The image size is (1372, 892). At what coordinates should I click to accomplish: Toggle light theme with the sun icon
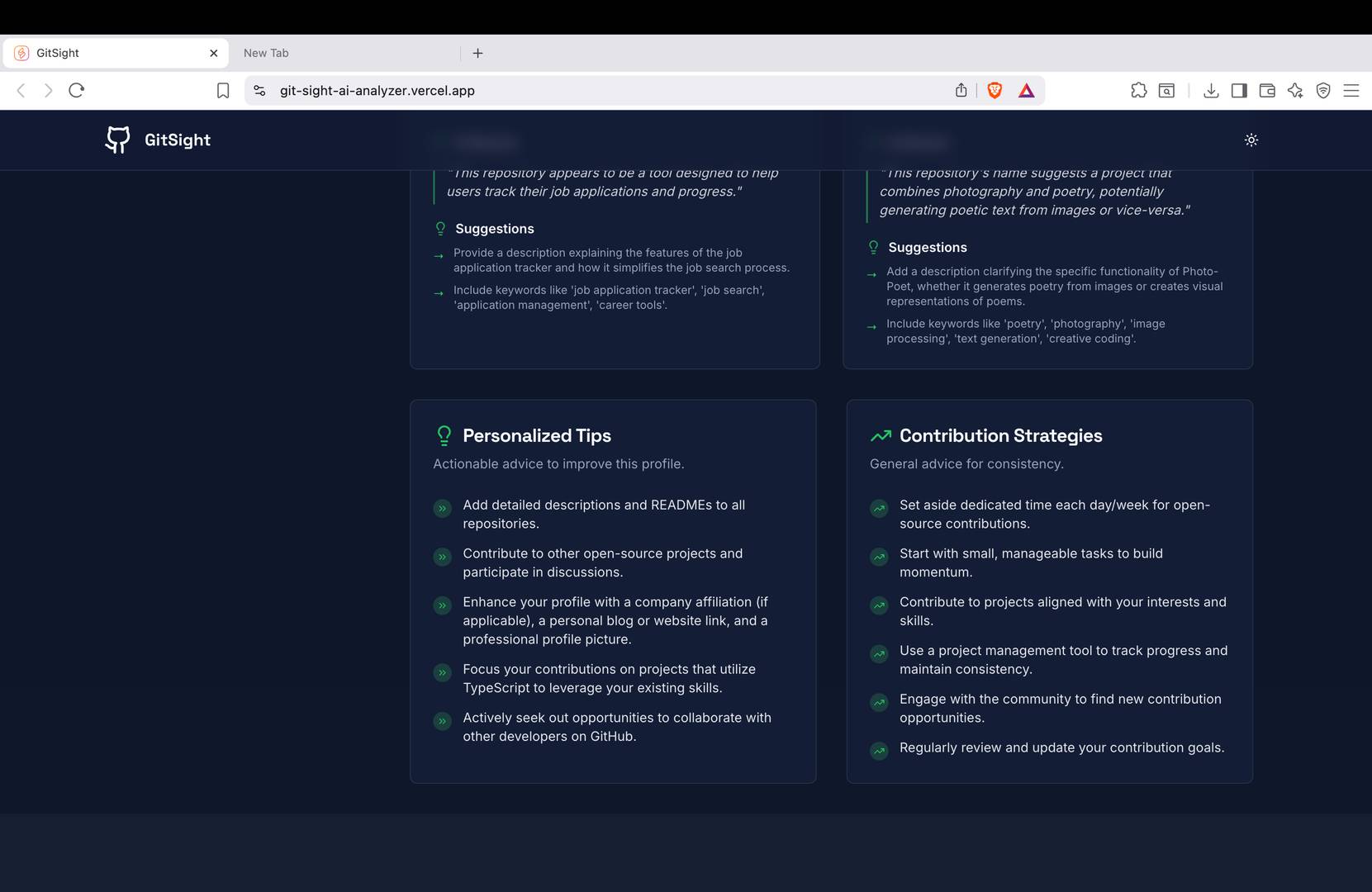(x=1251, y=140)
